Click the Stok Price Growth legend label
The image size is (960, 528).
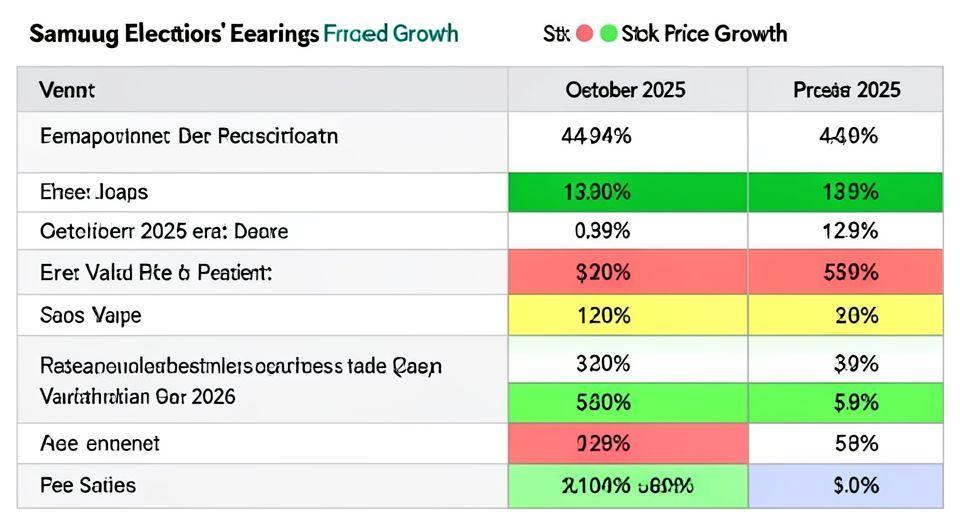(x=704, y=34)
